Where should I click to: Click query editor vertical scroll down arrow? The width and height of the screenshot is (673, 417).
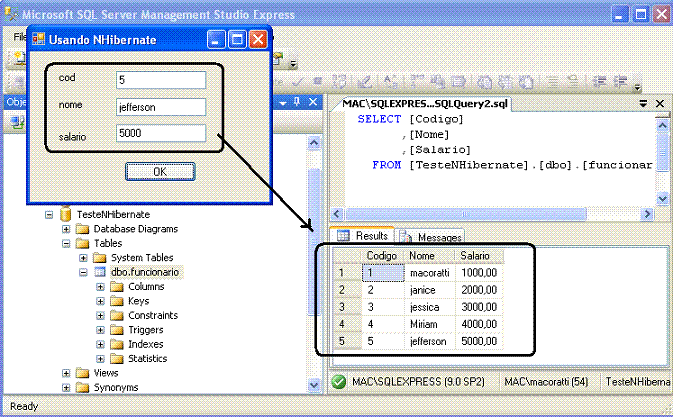tap(662, 198)
